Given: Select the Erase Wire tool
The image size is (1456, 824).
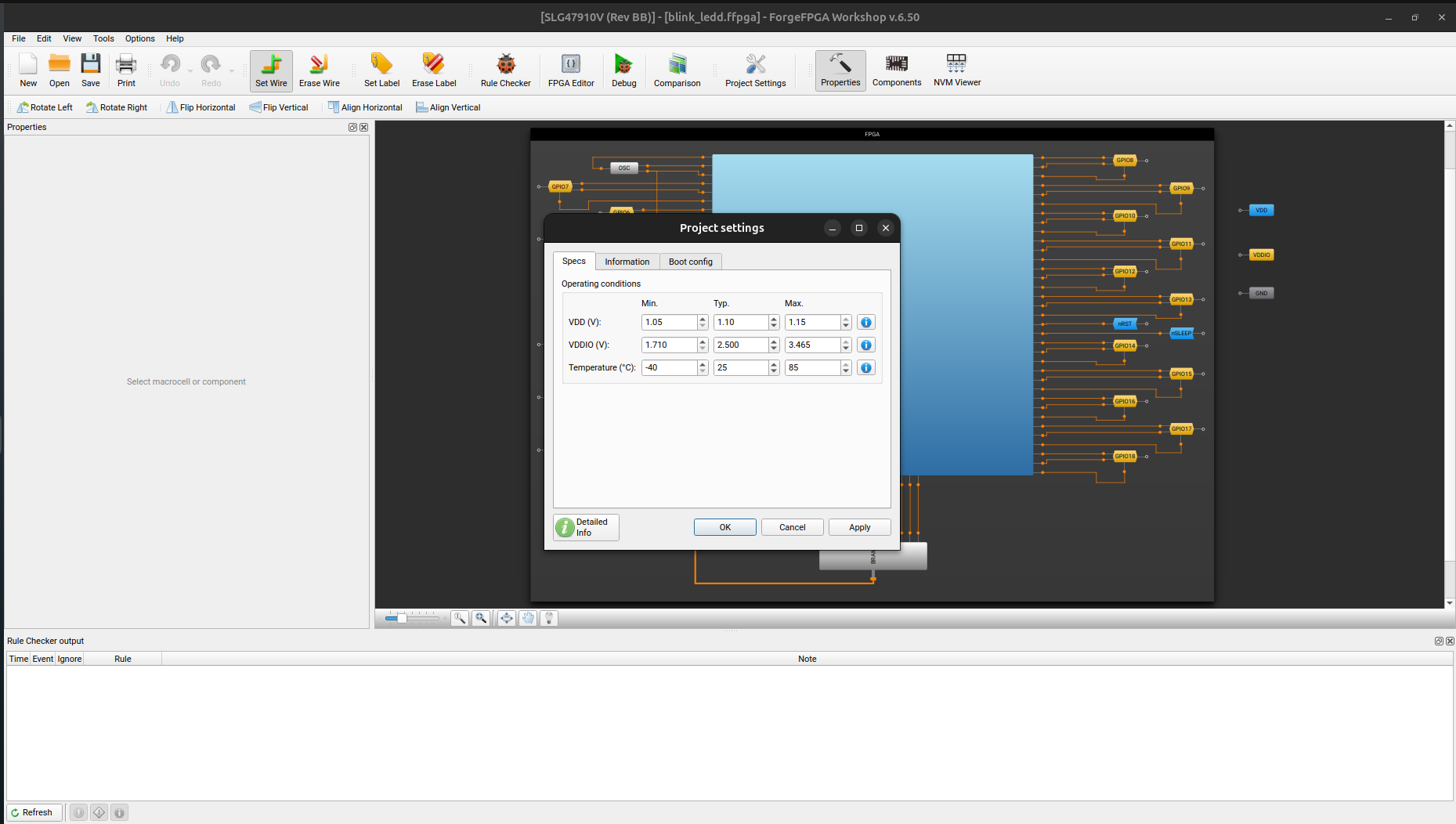Looking at the screenshot, I should (319, 70).
